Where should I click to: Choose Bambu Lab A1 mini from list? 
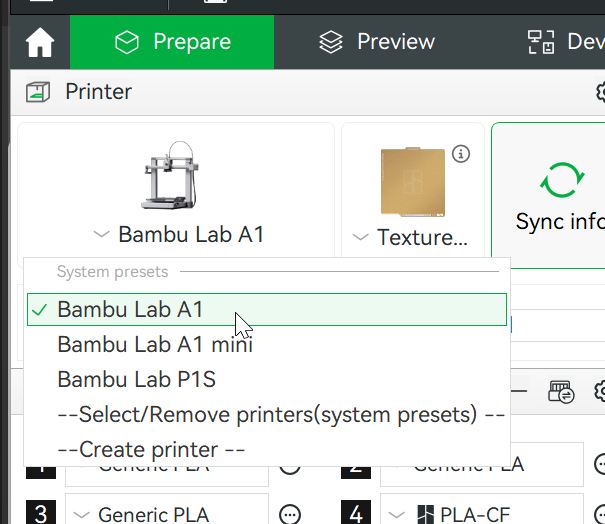pyautogui.click(x=155, y=345)
